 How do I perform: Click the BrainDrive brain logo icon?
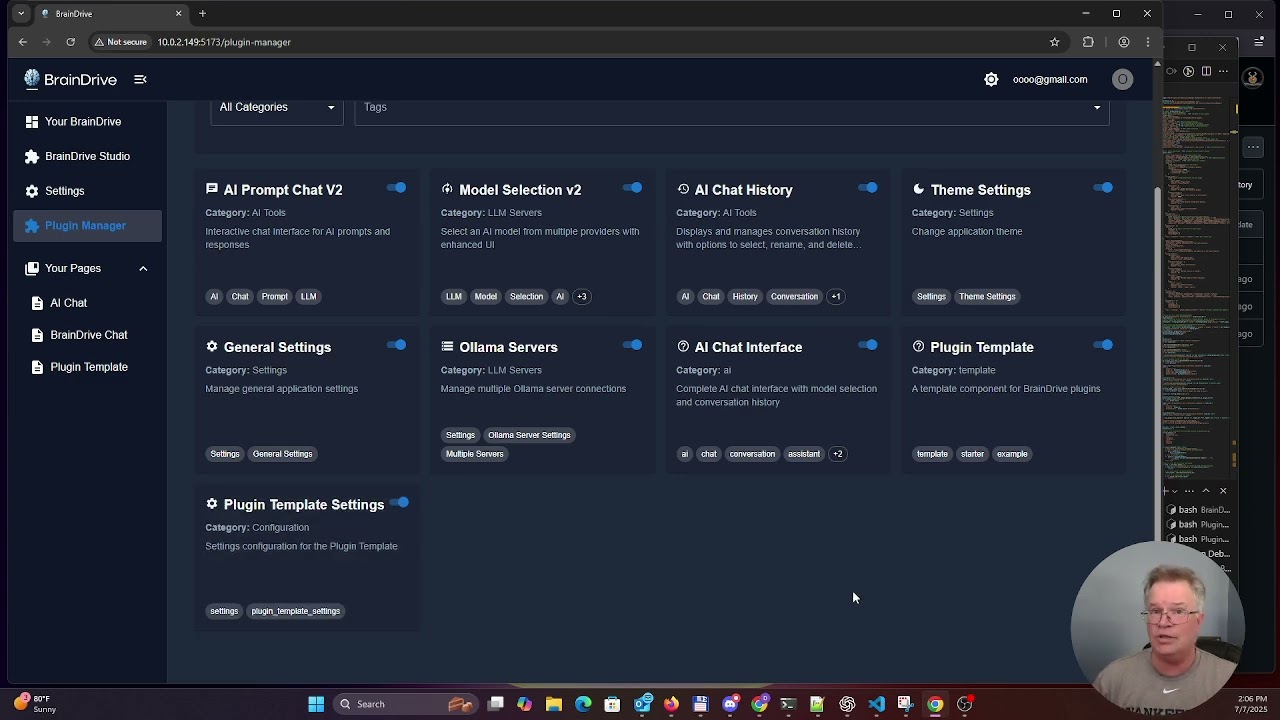[32, 79]
